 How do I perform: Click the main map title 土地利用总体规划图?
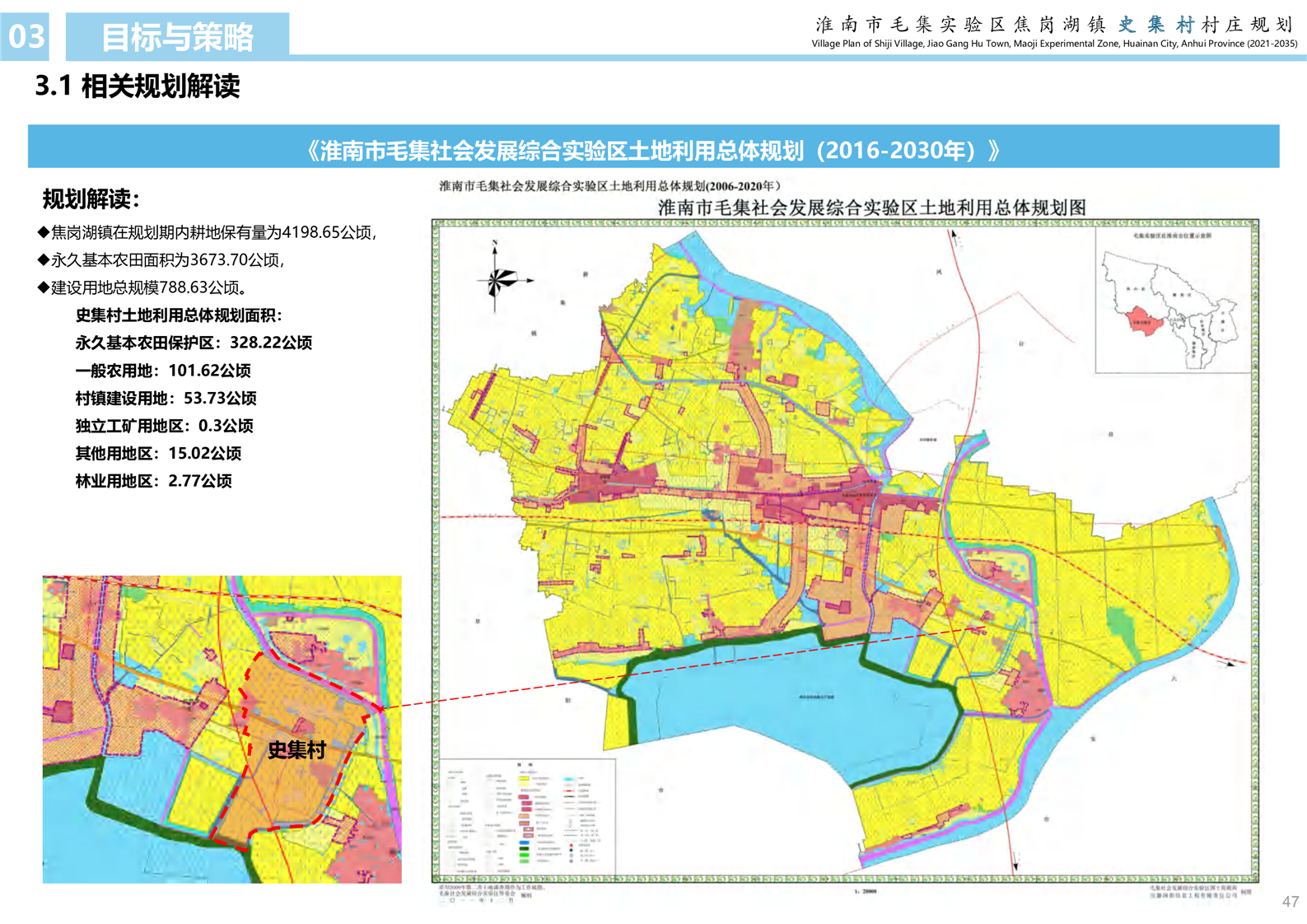tap(871, 208)
